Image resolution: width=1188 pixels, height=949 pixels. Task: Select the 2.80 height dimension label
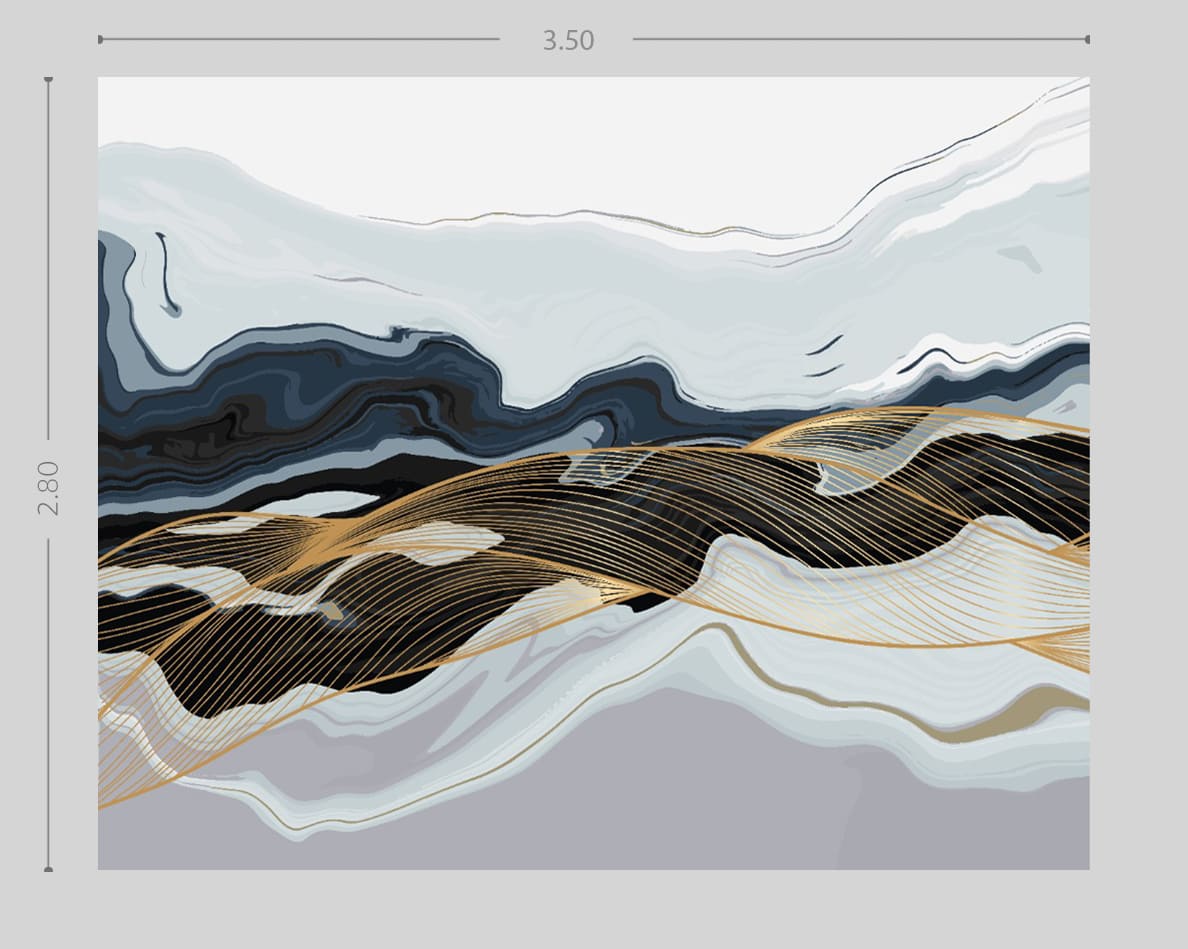coord(48,489)
